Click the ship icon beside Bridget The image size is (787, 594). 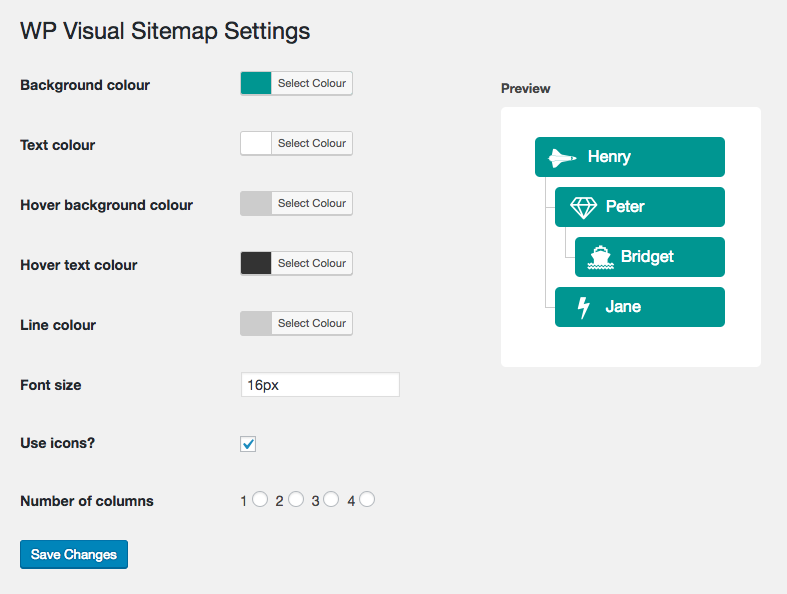[x=600, y=258]
